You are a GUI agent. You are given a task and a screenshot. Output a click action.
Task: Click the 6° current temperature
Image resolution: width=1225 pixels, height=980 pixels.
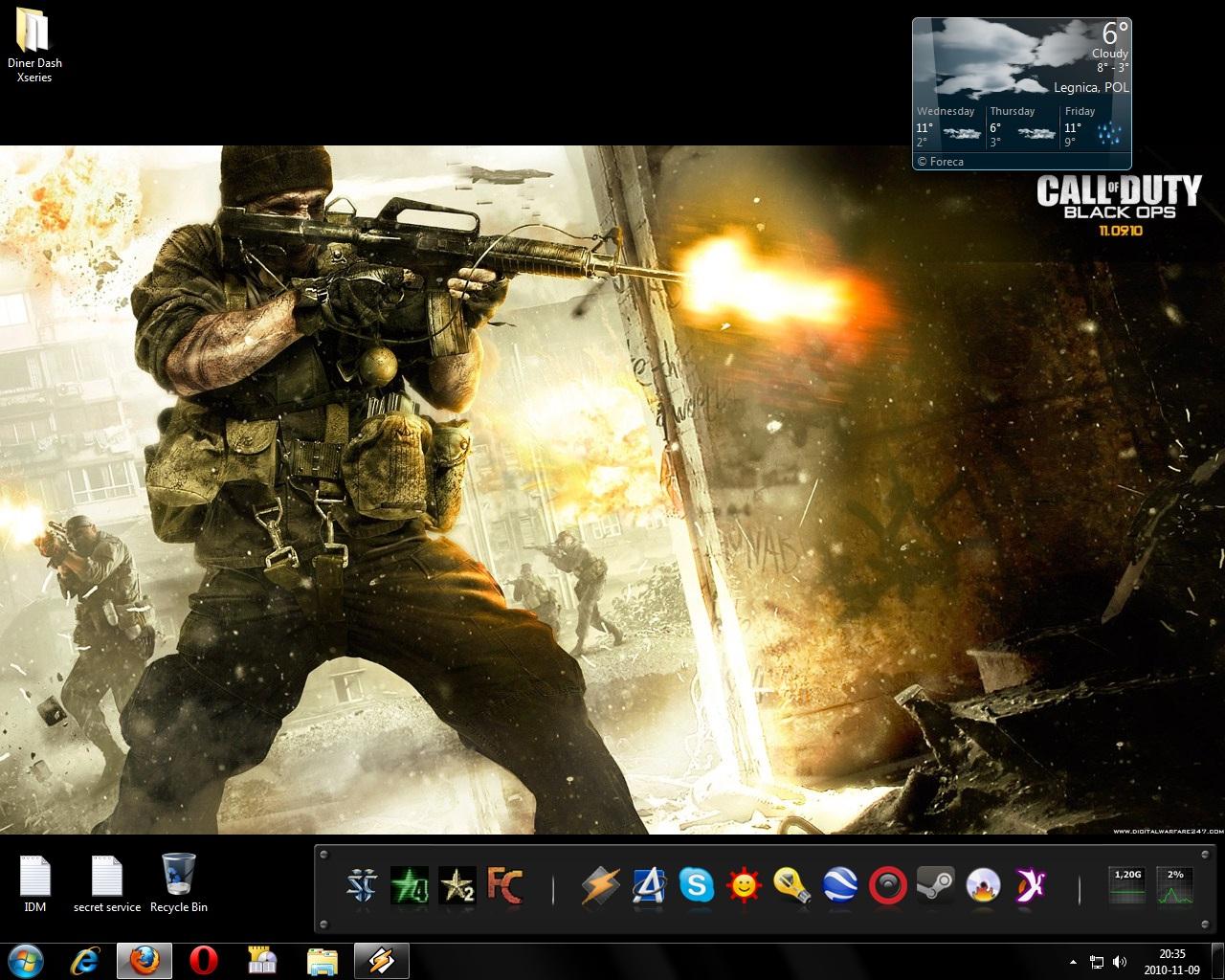pos(1114,32)
